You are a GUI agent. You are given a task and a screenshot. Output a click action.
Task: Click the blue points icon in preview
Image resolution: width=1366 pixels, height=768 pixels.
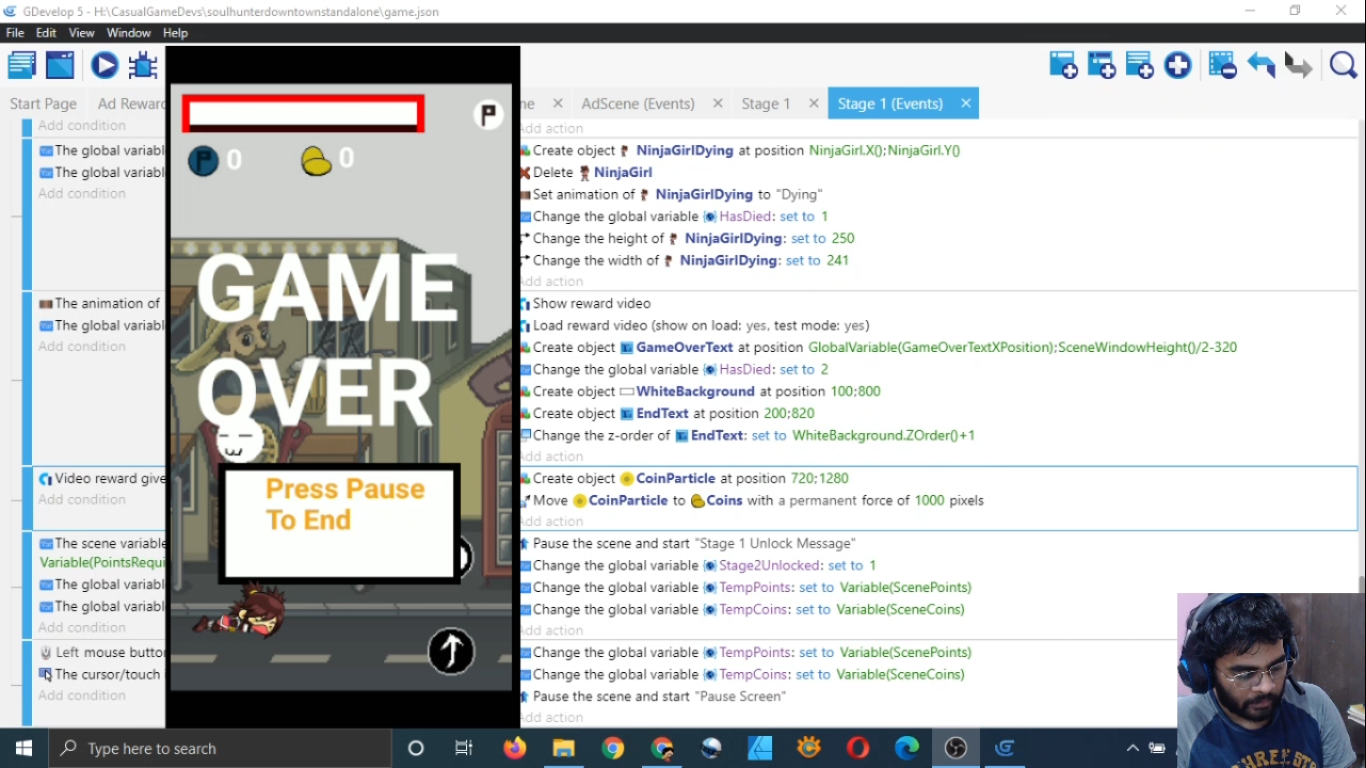tap(203, 160)
